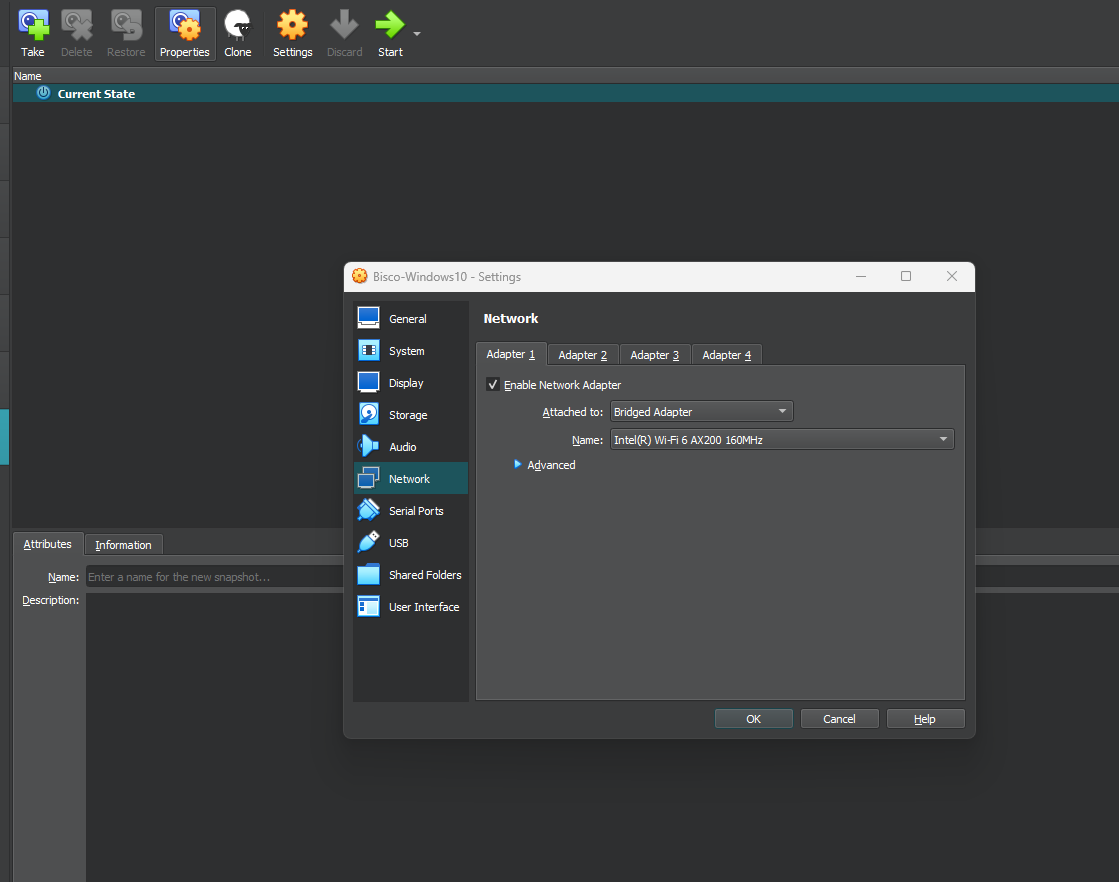Click OK to confirm settings

pos(753,719)
